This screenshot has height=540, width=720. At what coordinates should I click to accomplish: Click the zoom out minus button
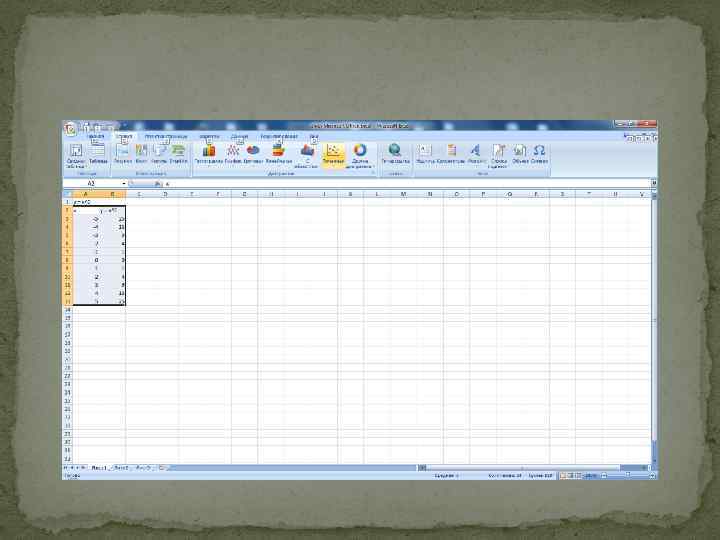coord(604,476)
